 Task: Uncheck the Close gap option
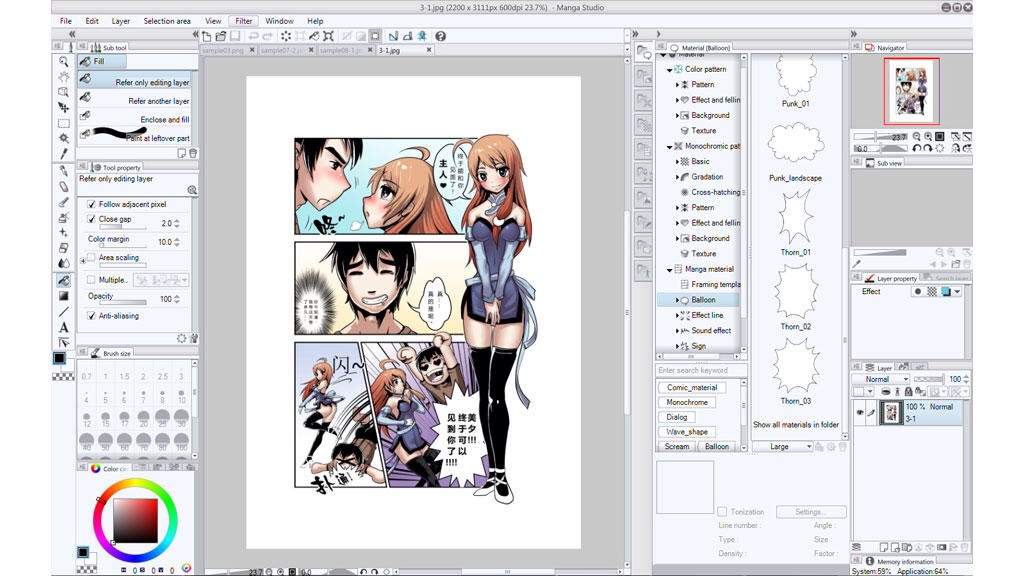(x=91, y=219)
